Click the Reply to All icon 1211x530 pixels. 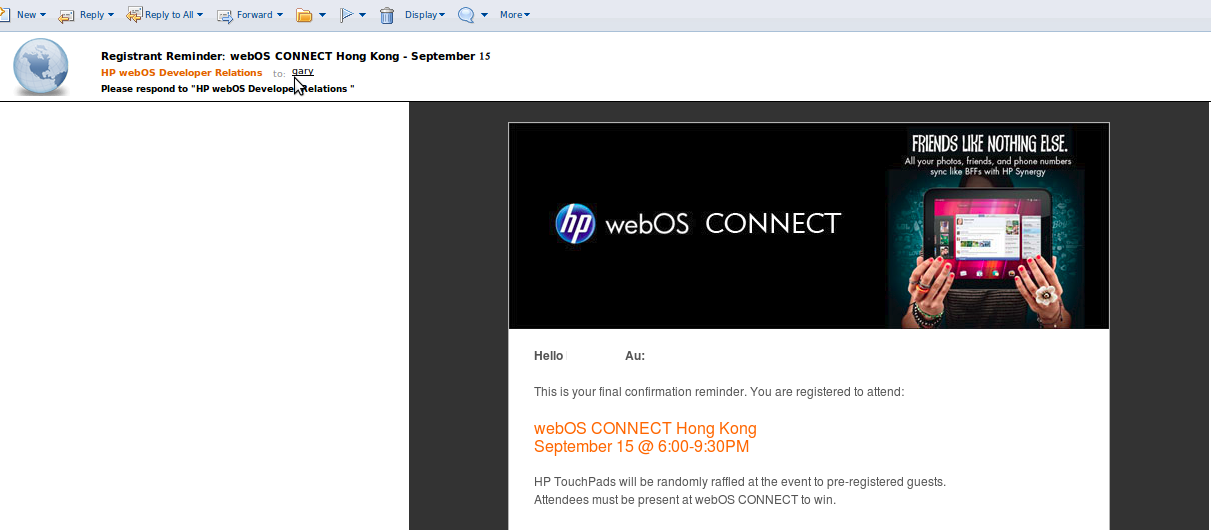134,15
